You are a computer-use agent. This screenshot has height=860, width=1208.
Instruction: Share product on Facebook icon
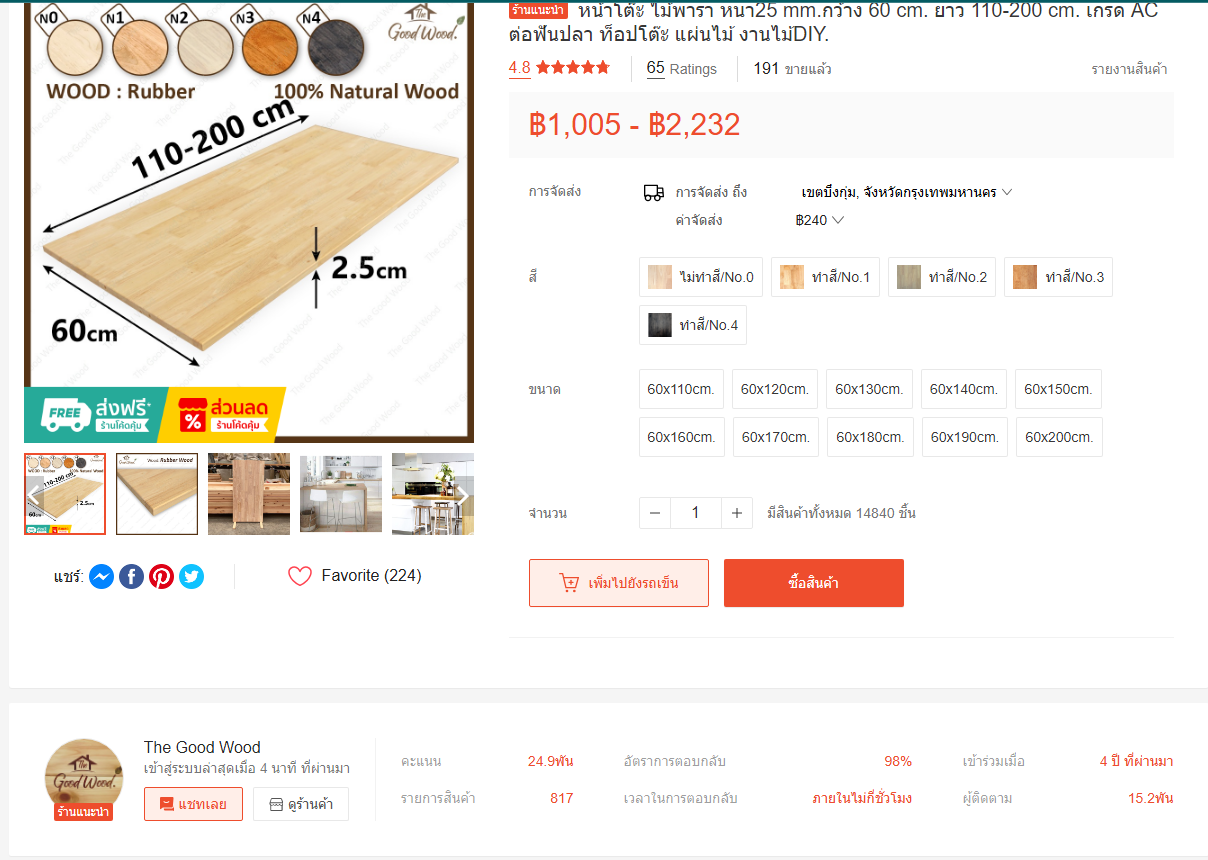coord(131,576)
